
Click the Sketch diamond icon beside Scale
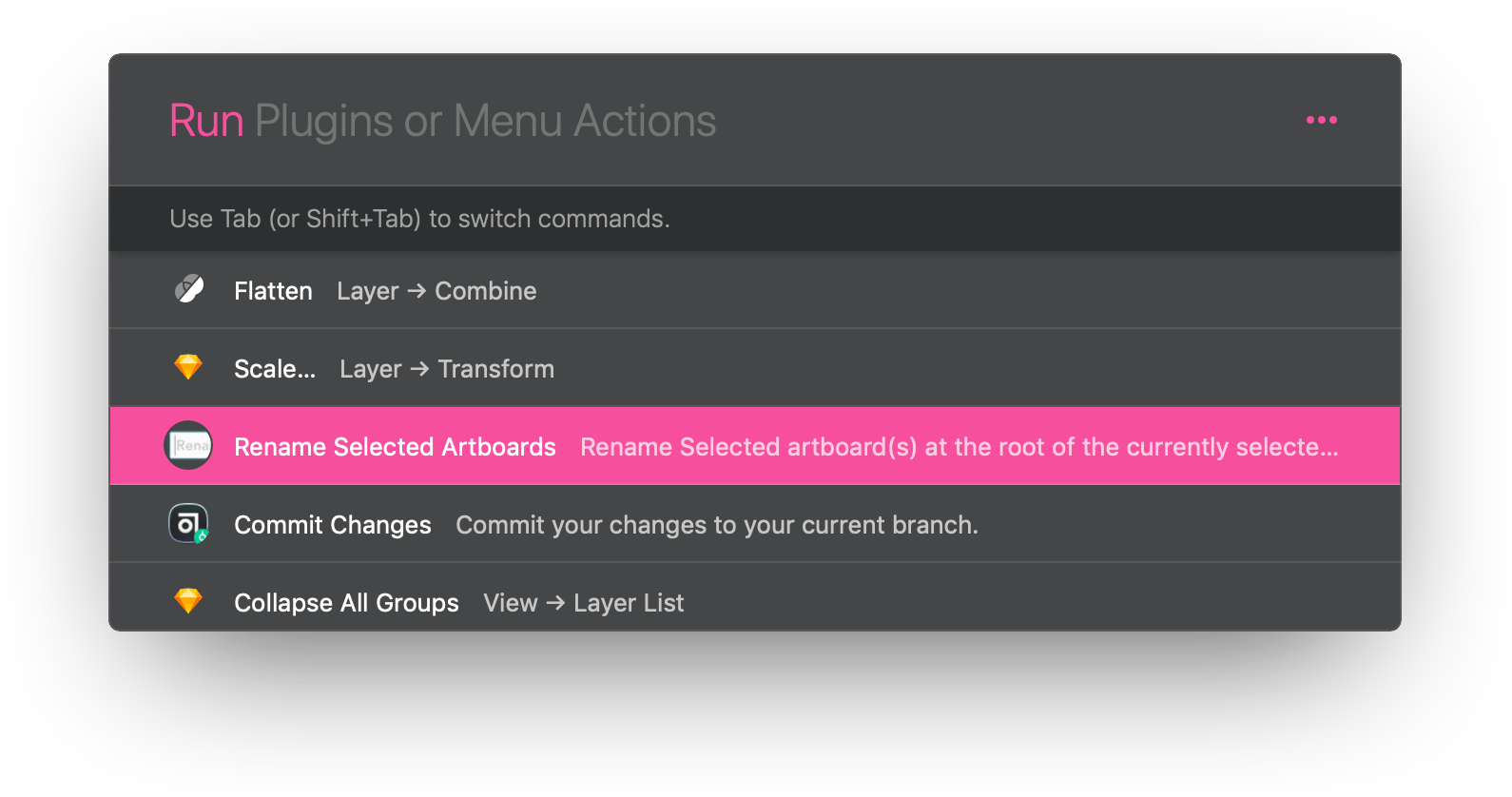point(188,367)
